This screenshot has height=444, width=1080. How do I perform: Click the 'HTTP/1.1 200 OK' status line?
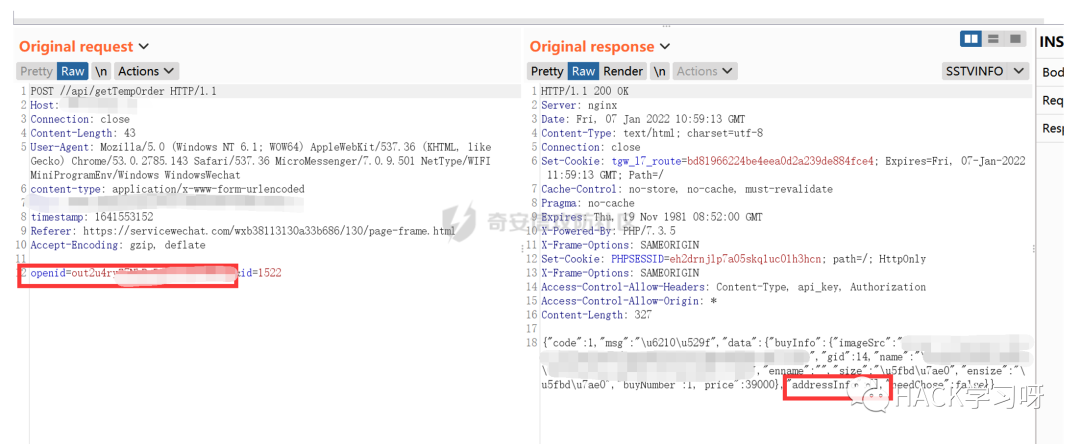pos(585,92)
